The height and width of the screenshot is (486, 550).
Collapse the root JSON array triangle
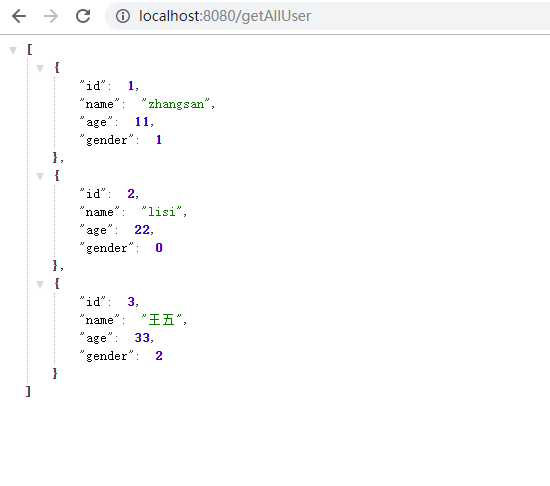[13, 50]
